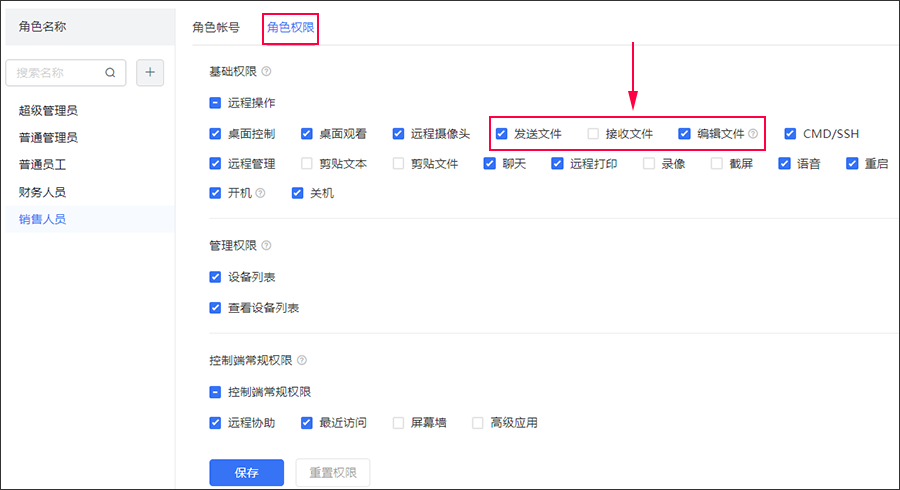Click help icon next to 开机
Viewport: 900px width, 490px height.
pyautogui.click(x=261, y=193)
